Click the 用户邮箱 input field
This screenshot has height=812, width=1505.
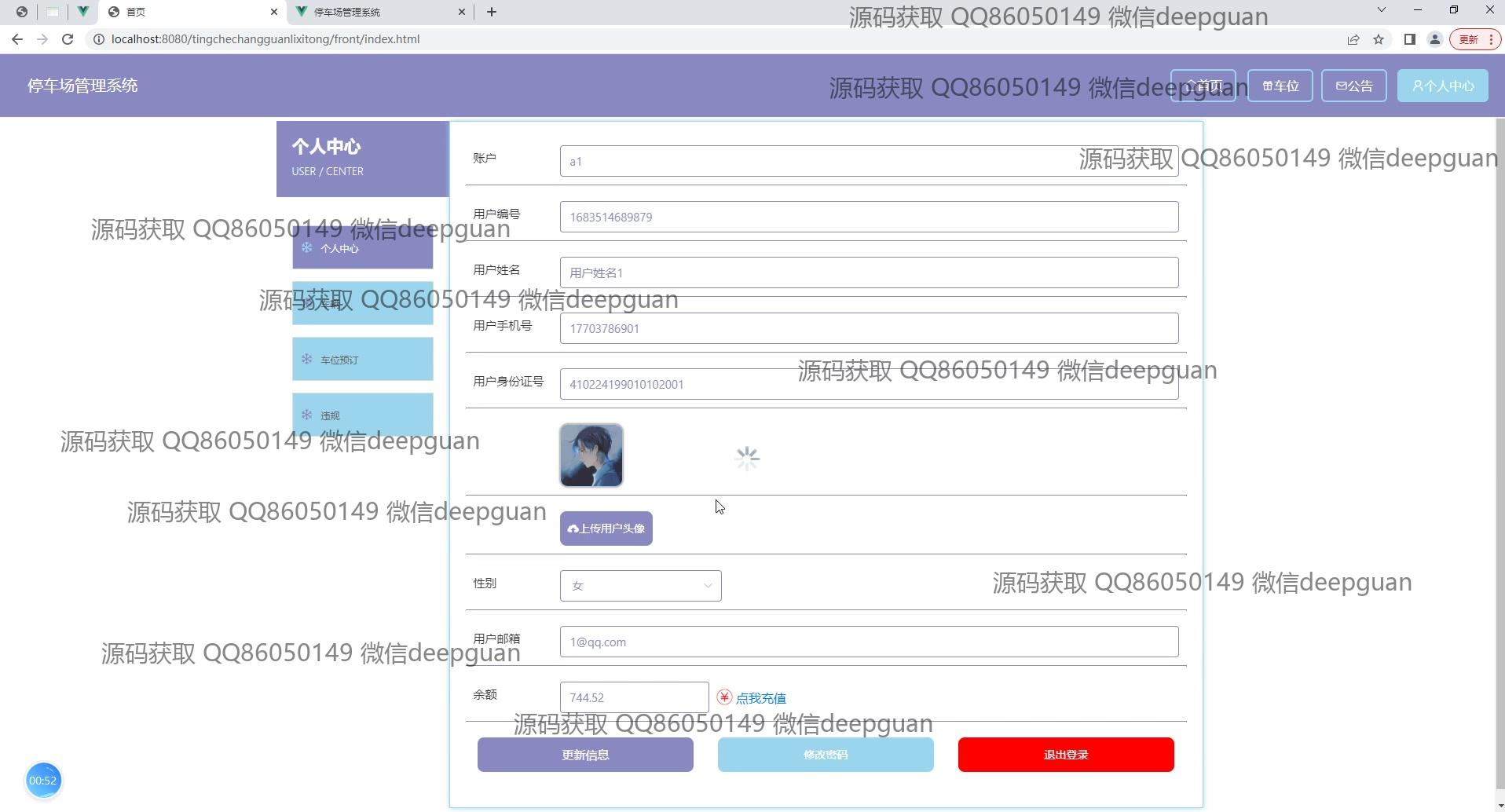tap(869, 642)
